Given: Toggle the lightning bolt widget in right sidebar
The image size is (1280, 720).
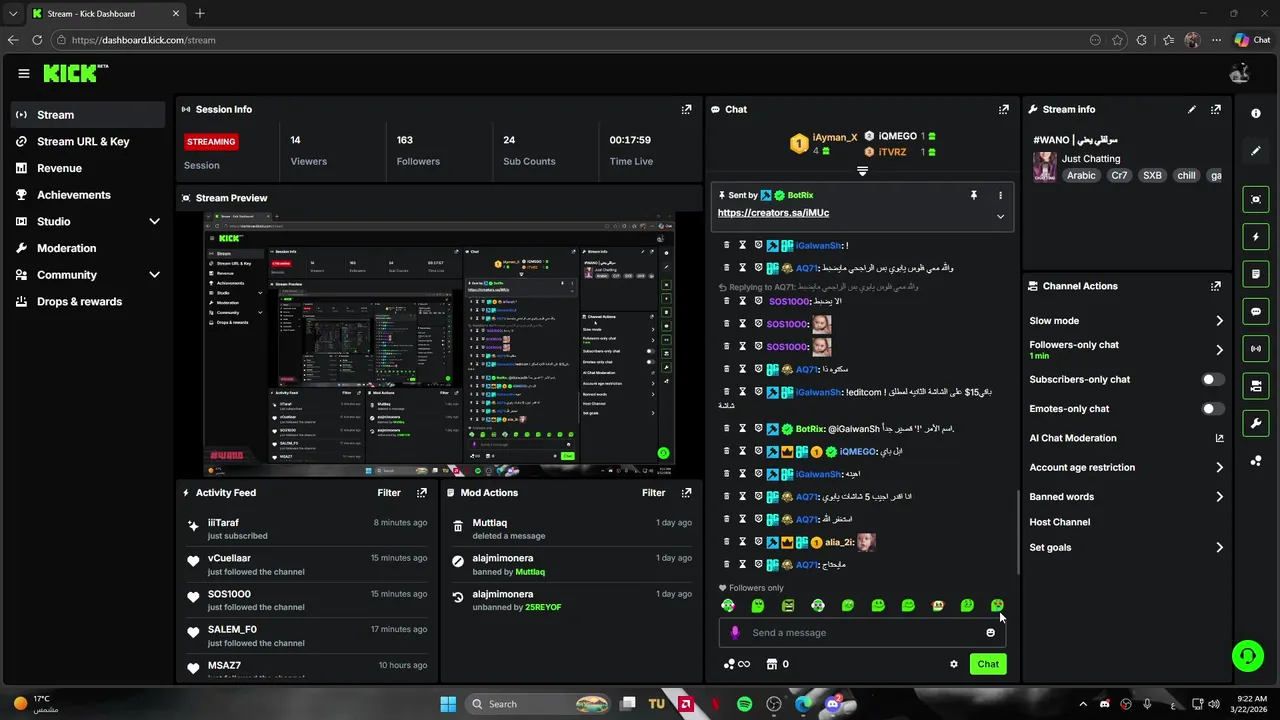Looking at the screenshot, I should pyautogui.click(x=1256, y=237).
